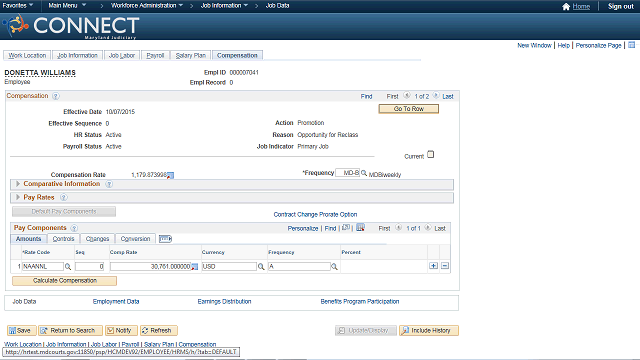Go to next pay component row arrow

(x=428, y=228)
